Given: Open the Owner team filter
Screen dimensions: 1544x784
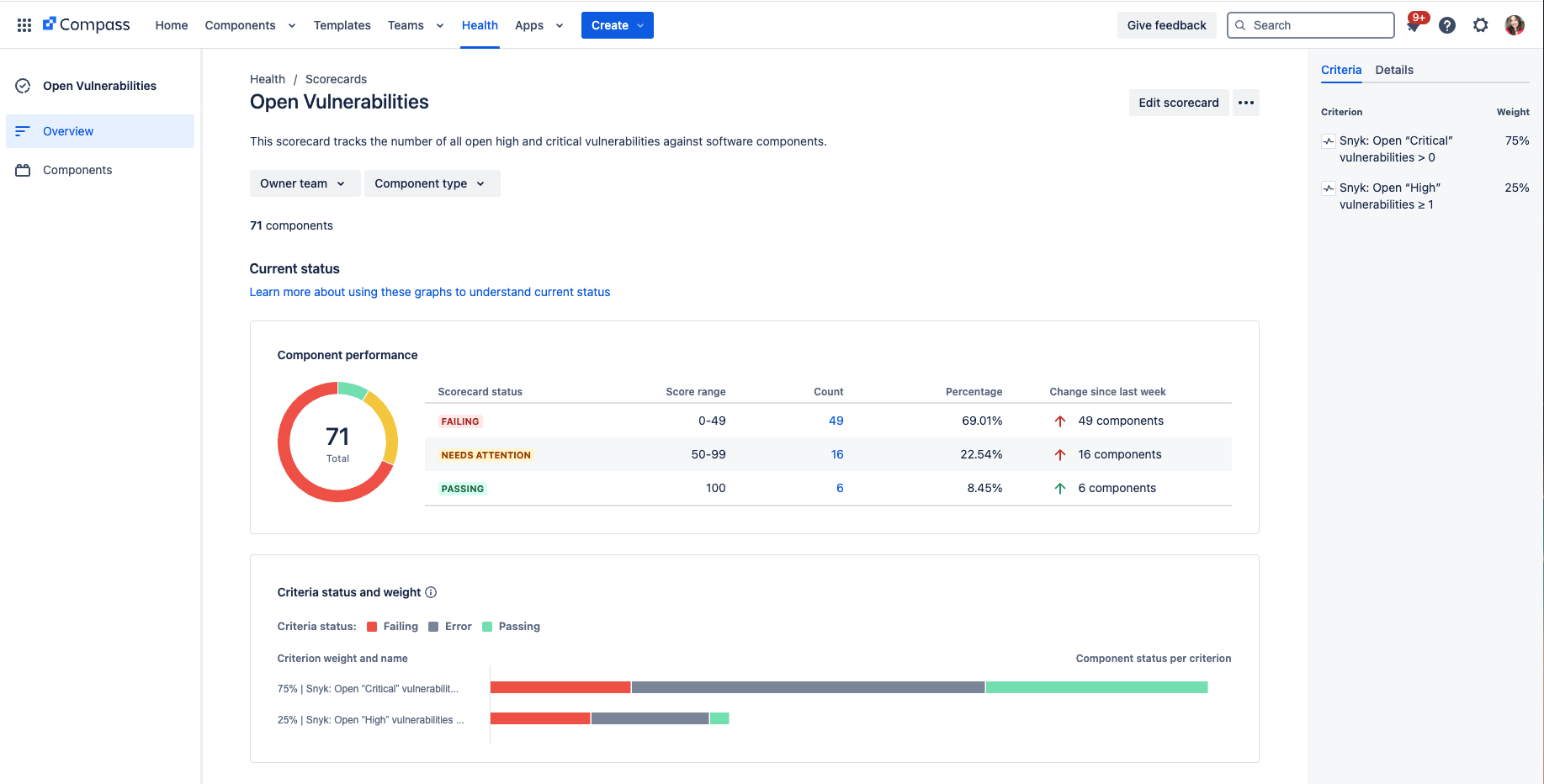Looking at the screenshot, I should point(305,183).
